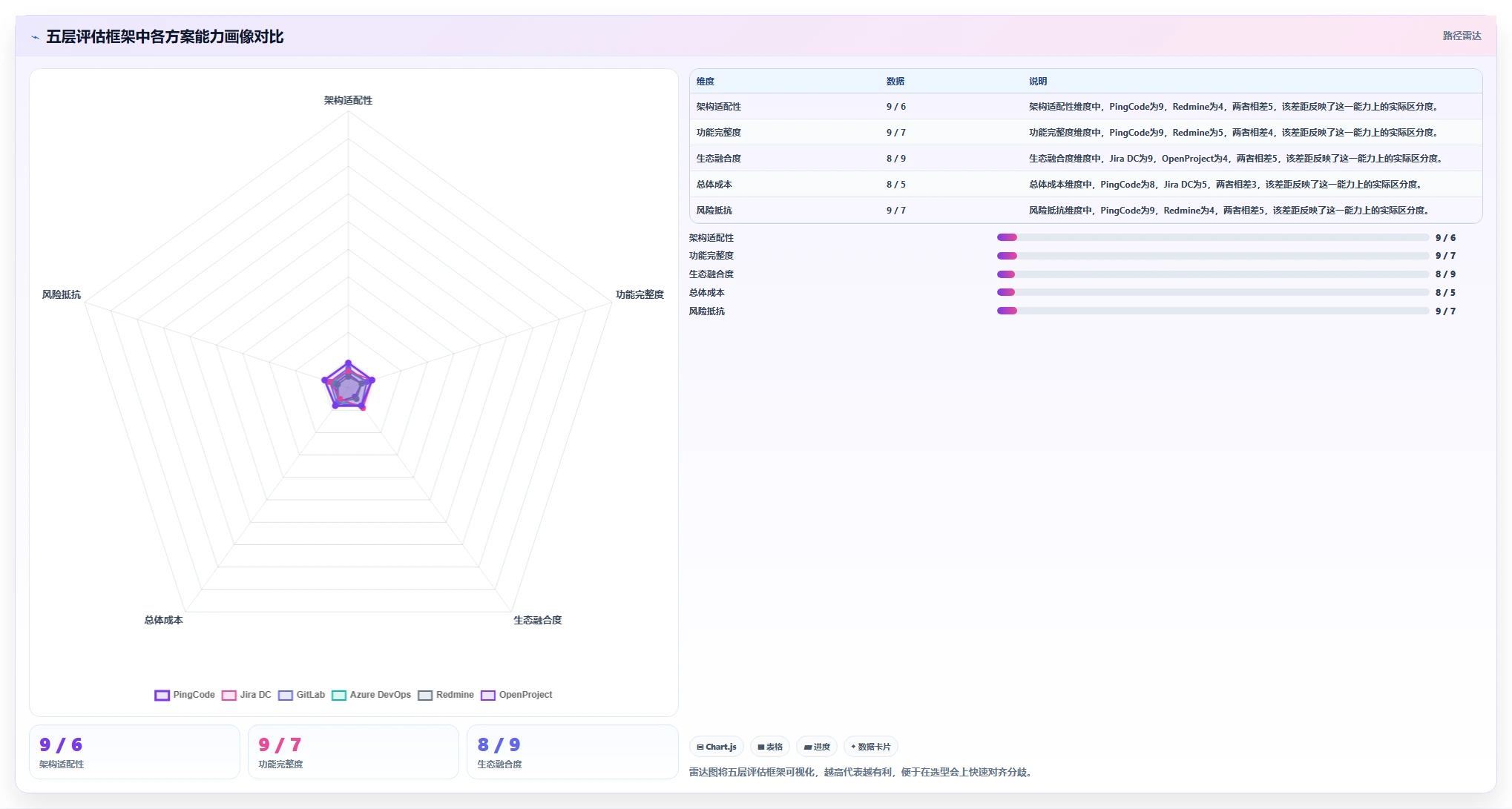Select the 生态融合度 table row cell
This screenshot has height=809, width=1512.
pos(719,159)
